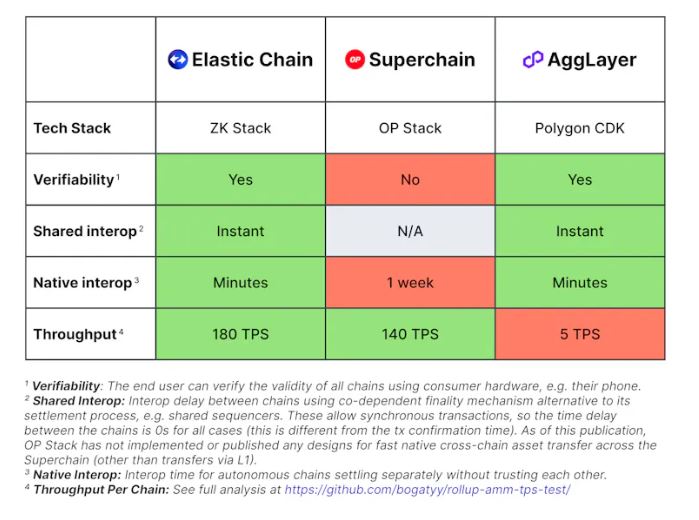Open the GitHub rollup-amm-tps-test link
This screenshot has width=699, height=520.
click(x=427, y=490)
